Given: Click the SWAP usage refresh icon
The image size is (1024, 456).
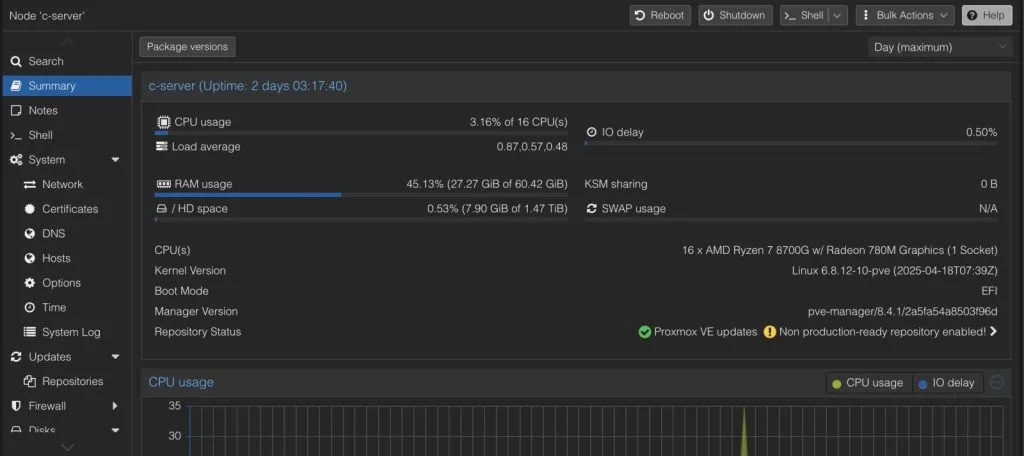Looking at the screenshot, I should coord(592,208).
